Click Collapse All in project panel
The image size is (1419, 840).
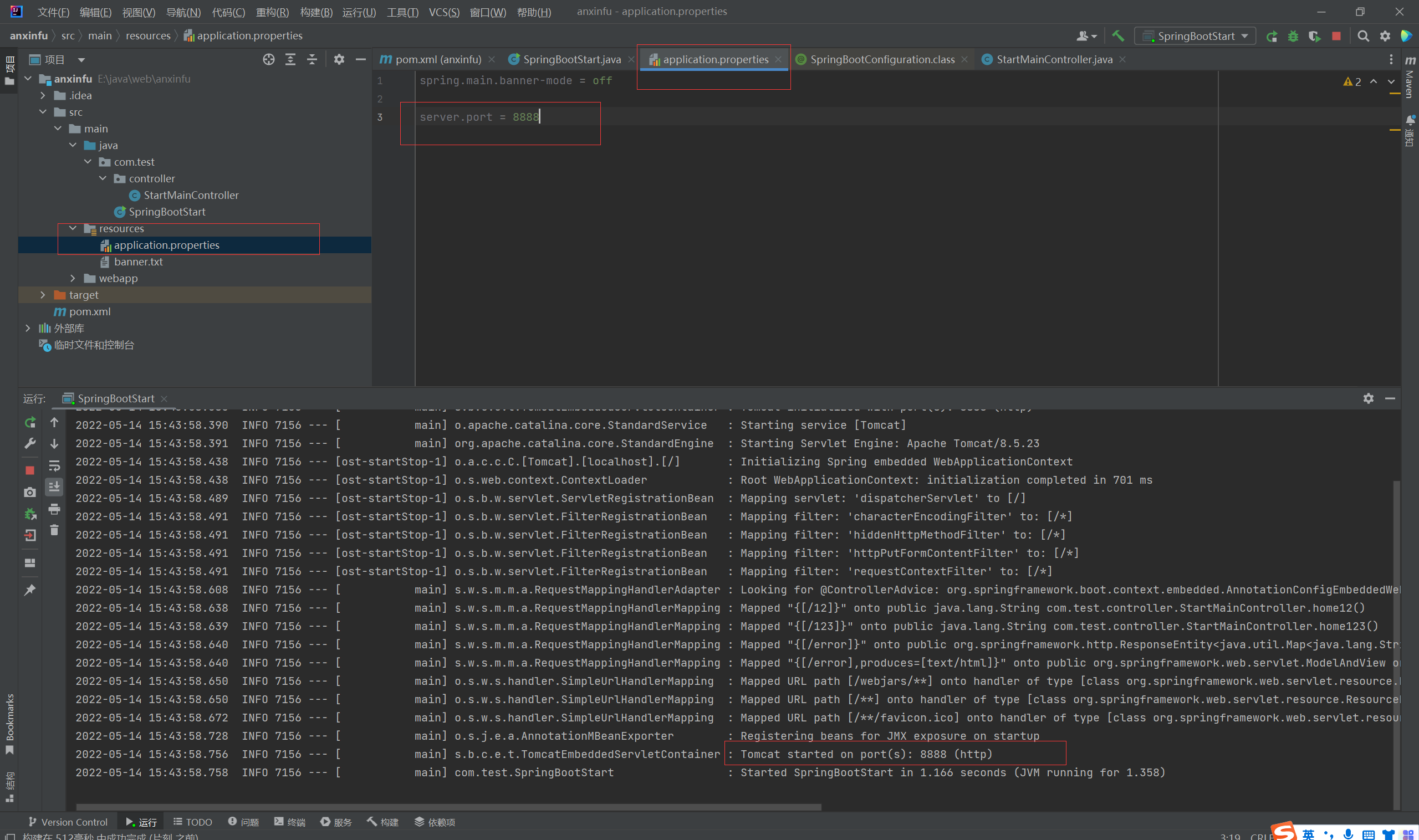pos(312,59)
